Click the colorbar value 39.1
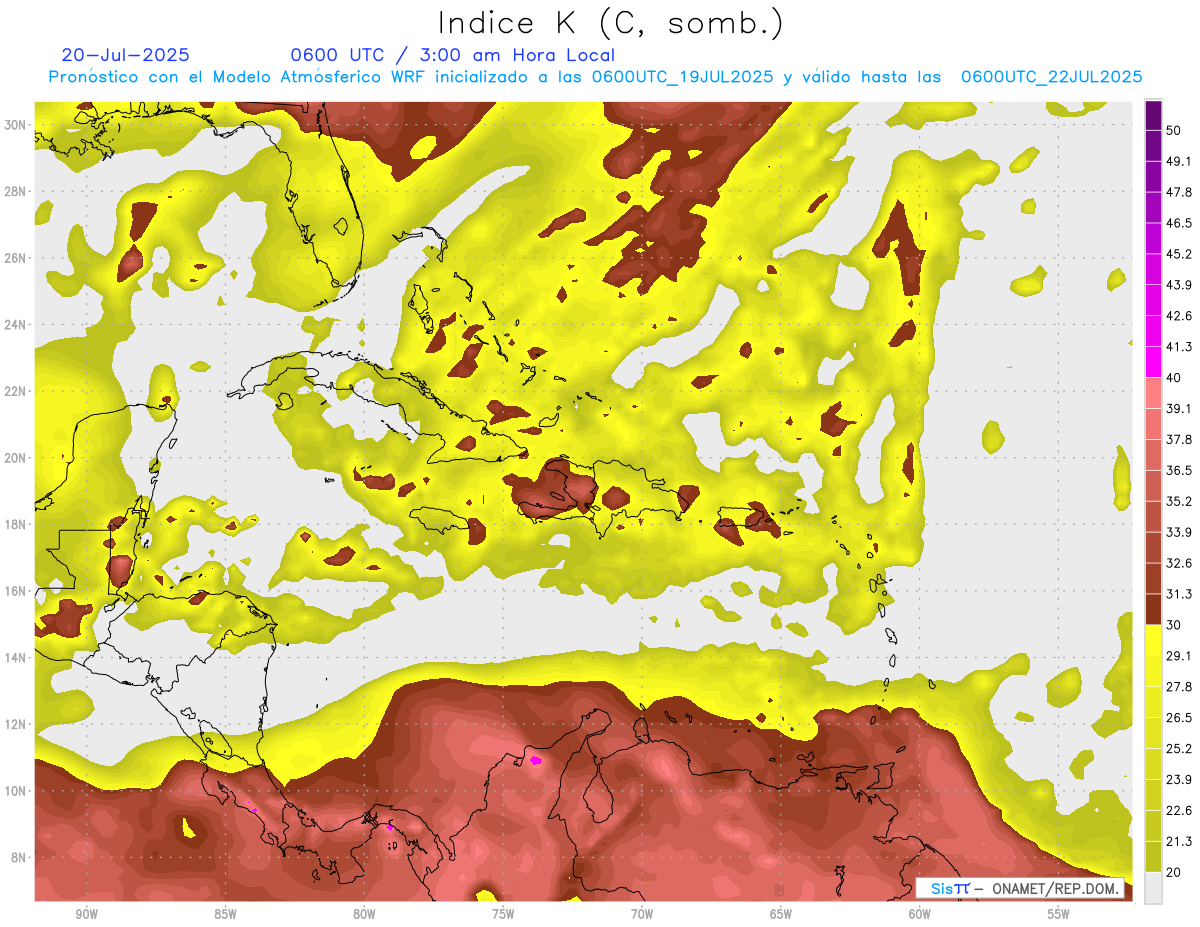The image size is (1200, 927). (x=1178, y=408)
